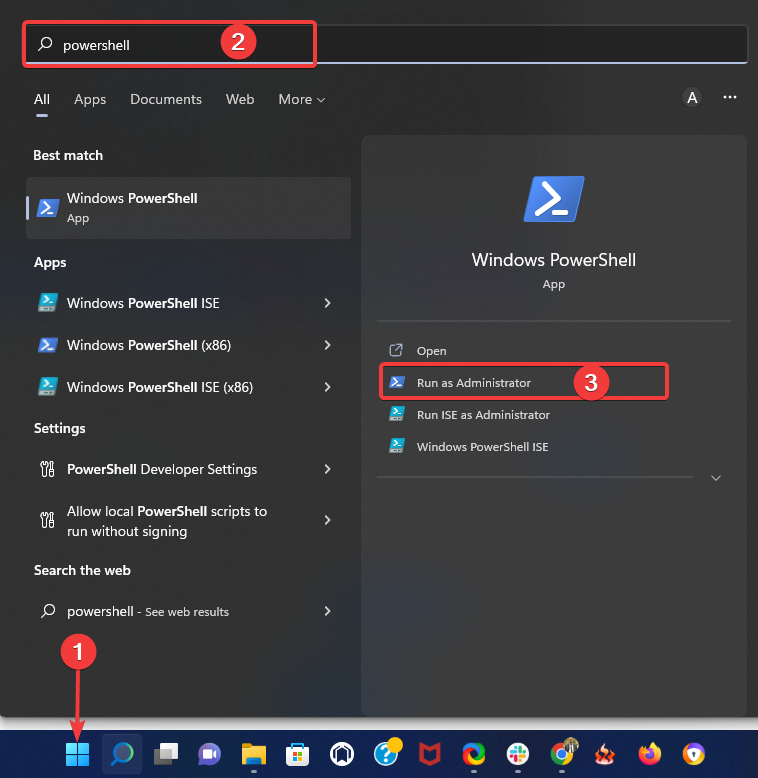Open the flame-icon app on the taskbar
Image resolution: width=758 pixels, height=778 pixels.
click(x=605, y=754)
